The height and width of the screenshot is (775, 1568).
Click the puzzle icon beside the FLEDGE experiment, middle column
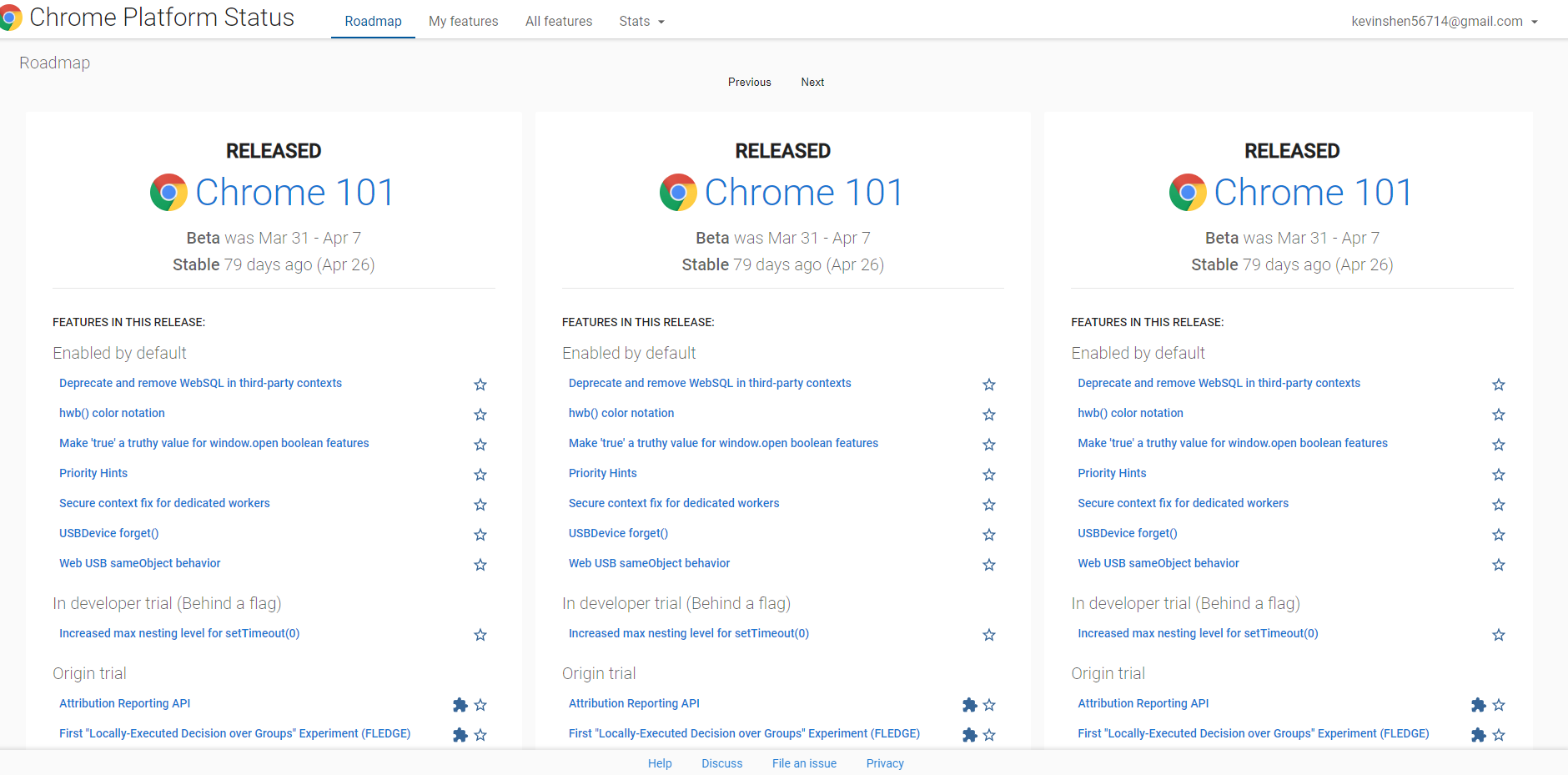coord(969,735)
